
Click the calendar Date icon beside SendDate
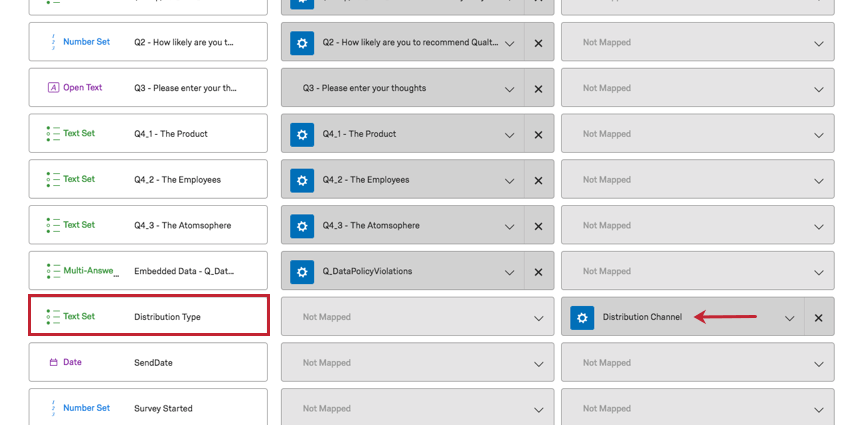pyautogui.click(x=53, y=362)
